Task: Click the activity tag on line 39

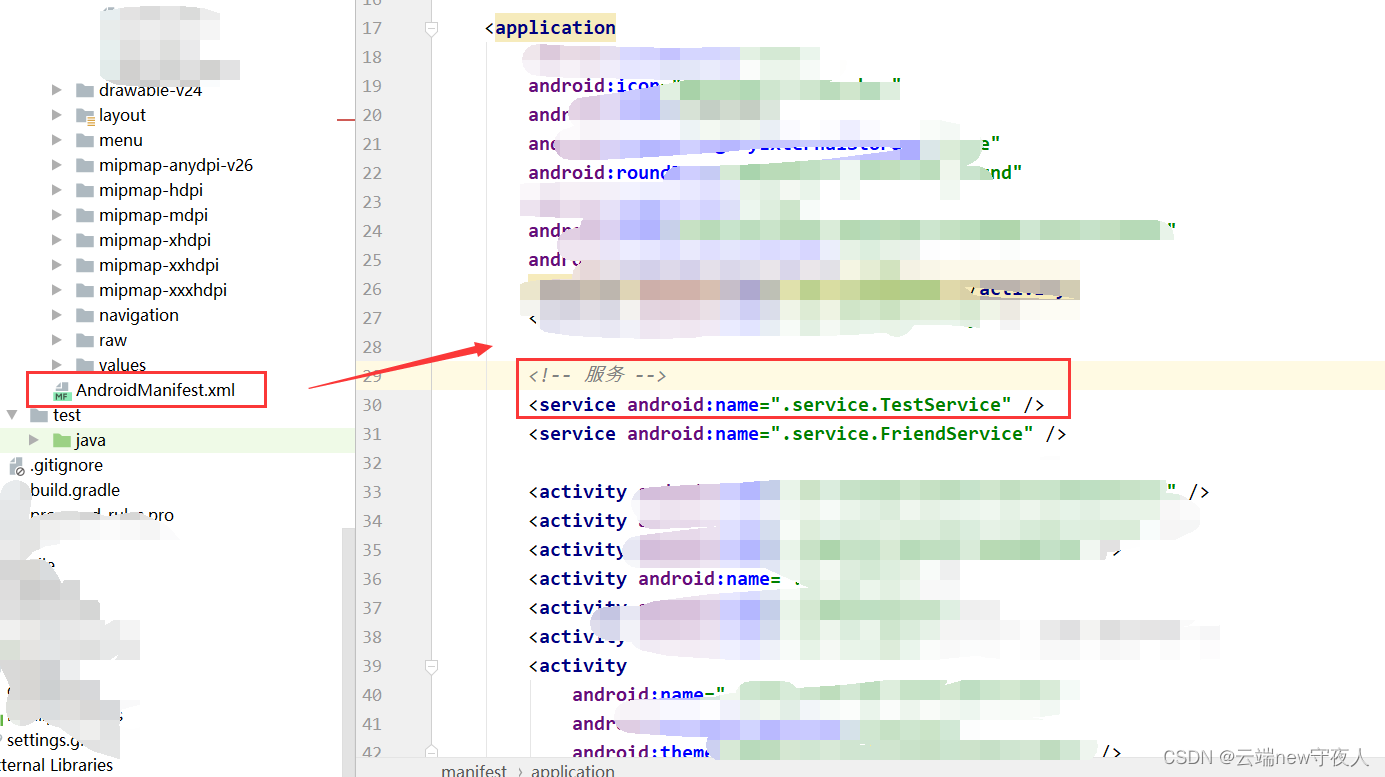Action: pos(583,666)
